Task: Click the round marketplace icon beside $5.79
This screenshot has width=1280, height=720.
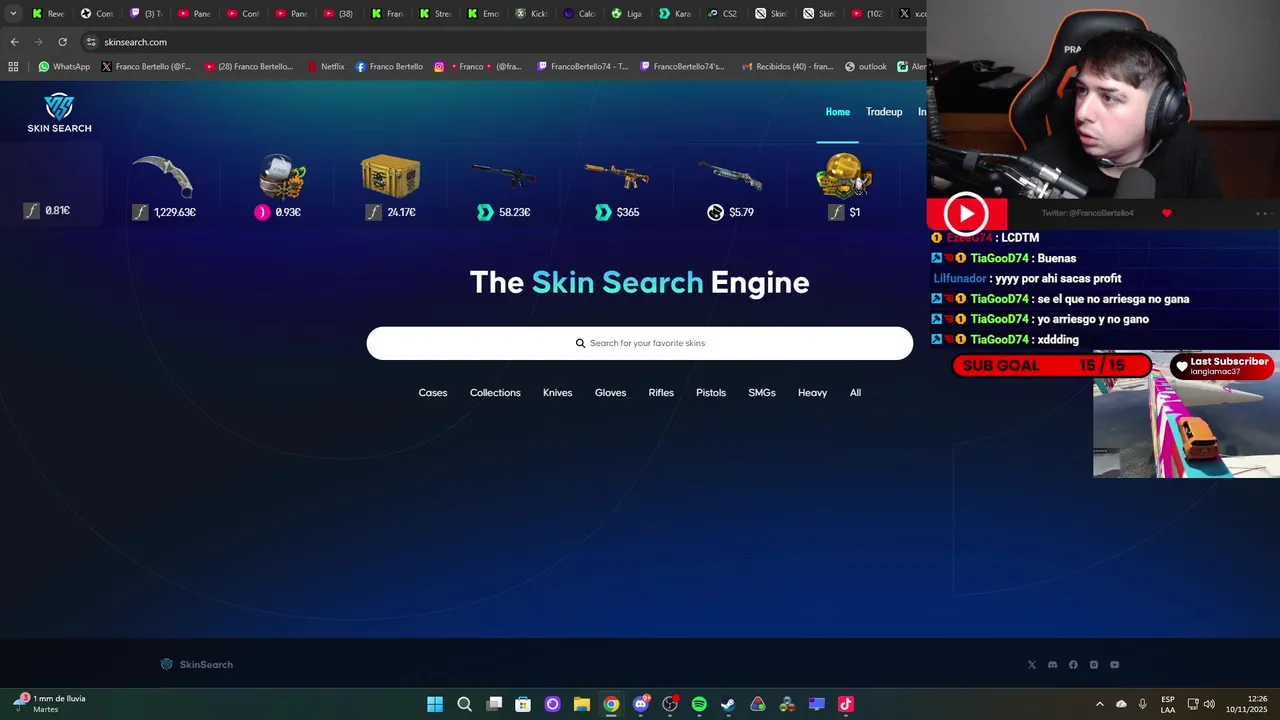Action: point(715,212)
